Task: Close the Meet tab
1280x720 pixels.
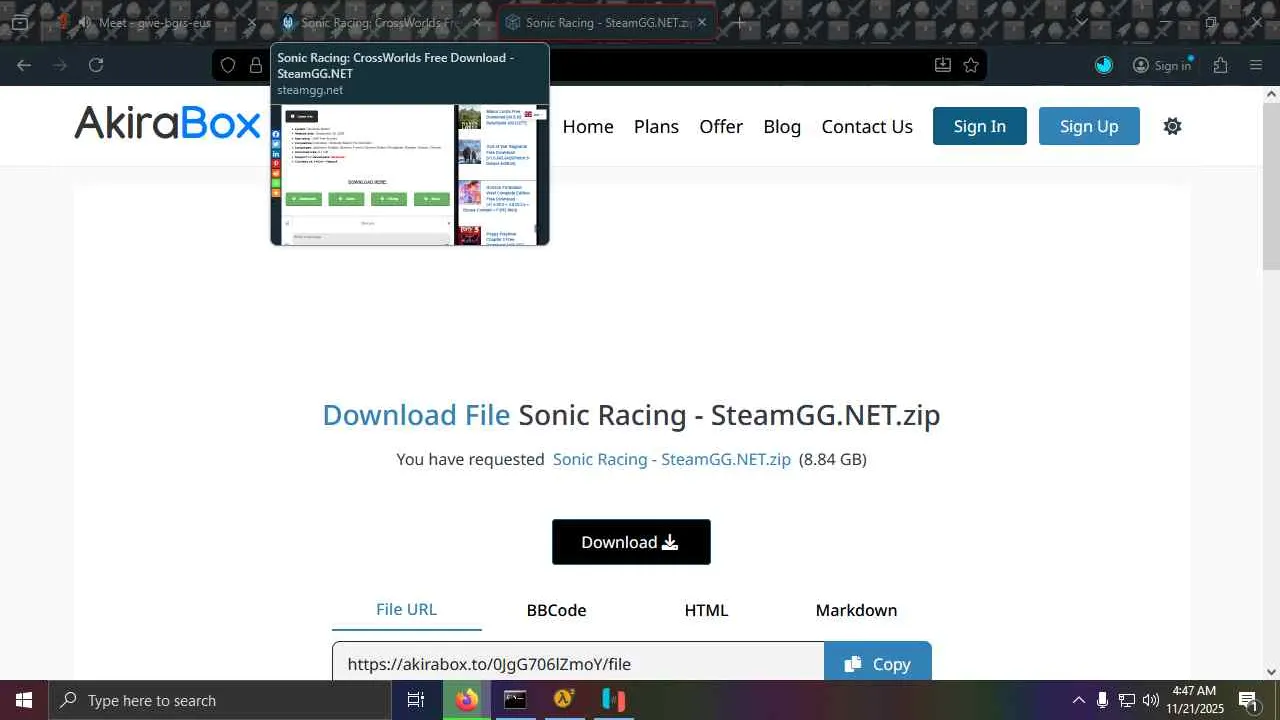Action: point(252,22)
